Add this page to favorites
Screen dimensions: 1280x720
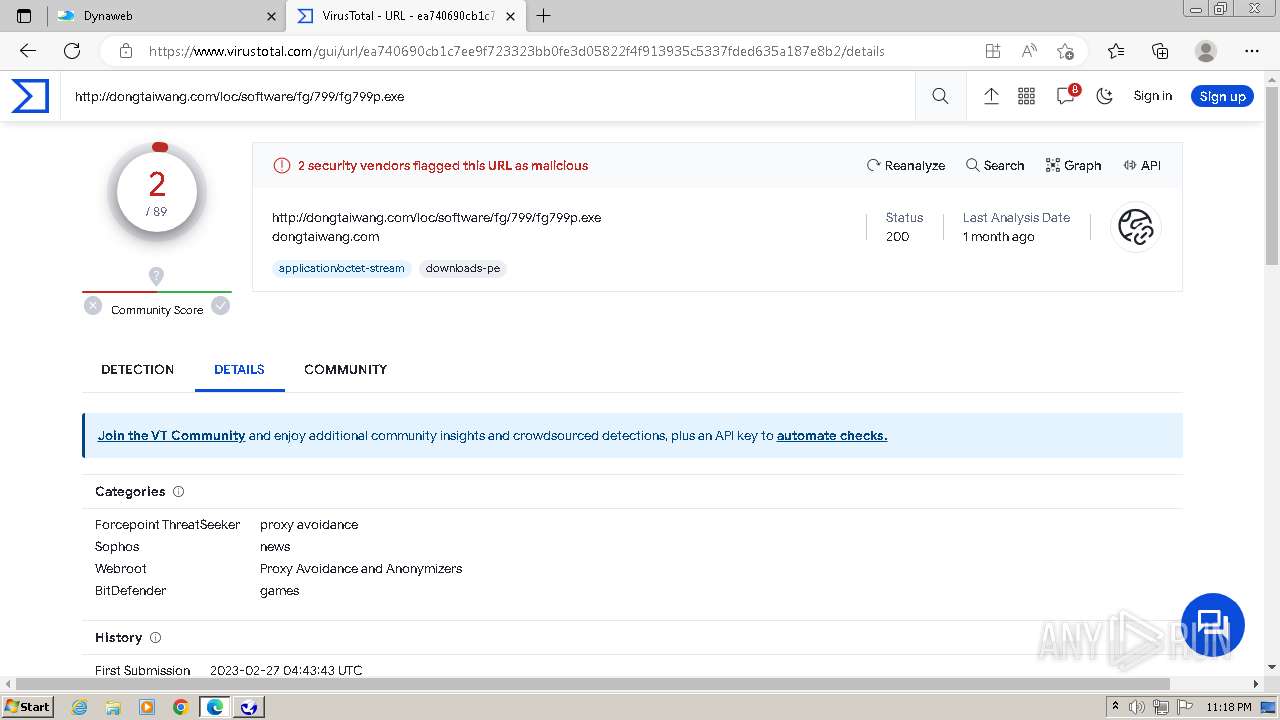click(1066, 51)
